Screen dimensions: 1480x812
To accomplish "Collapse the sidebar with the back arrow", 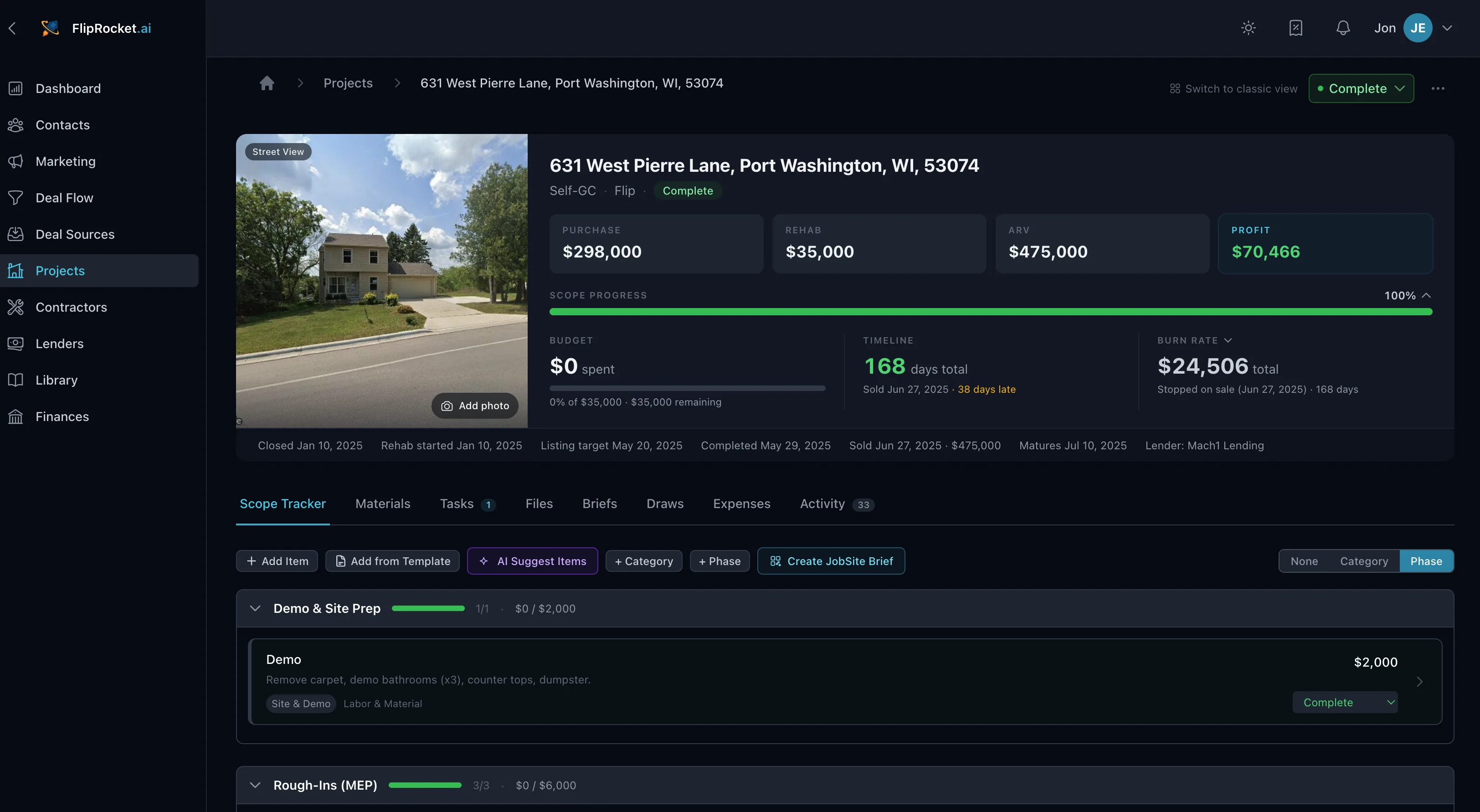I will (x=13, y=28).
